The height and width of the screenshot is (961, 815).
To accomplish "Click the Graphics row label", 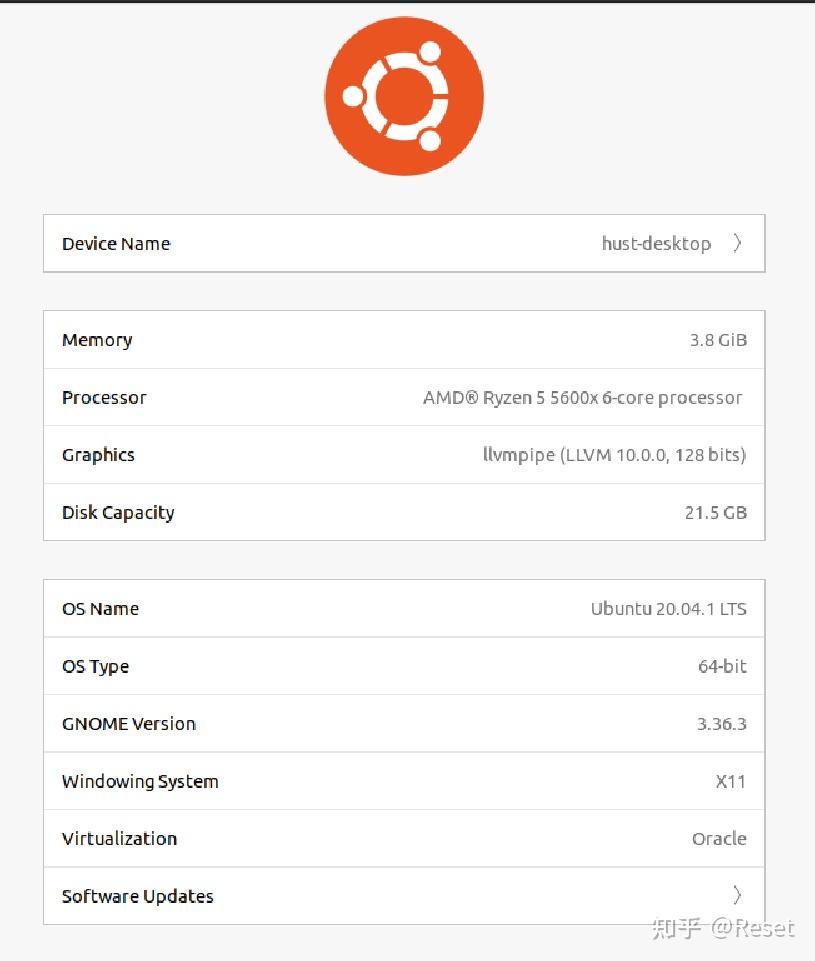I will tap(98, 455).
